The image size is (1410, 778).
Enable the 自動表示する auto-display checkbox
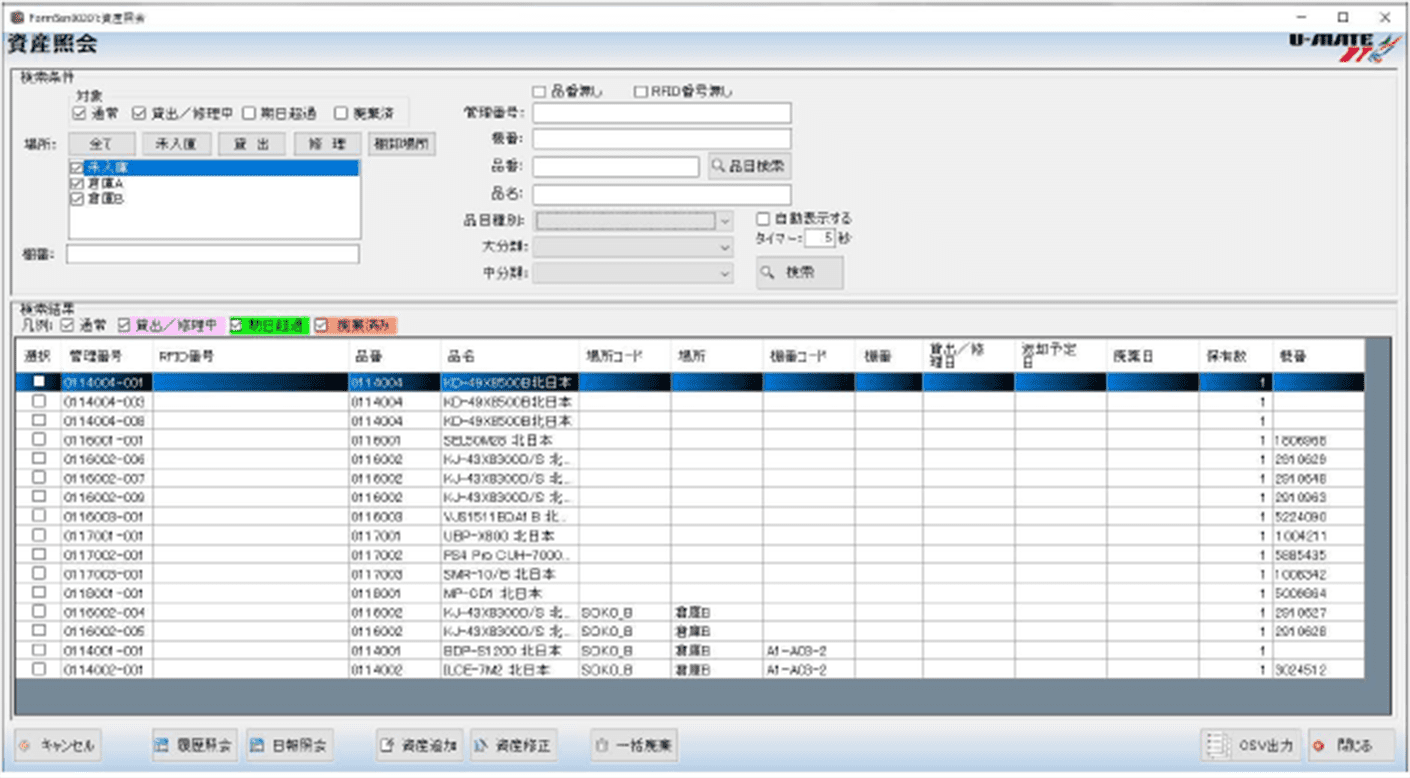tap(763, 218)
